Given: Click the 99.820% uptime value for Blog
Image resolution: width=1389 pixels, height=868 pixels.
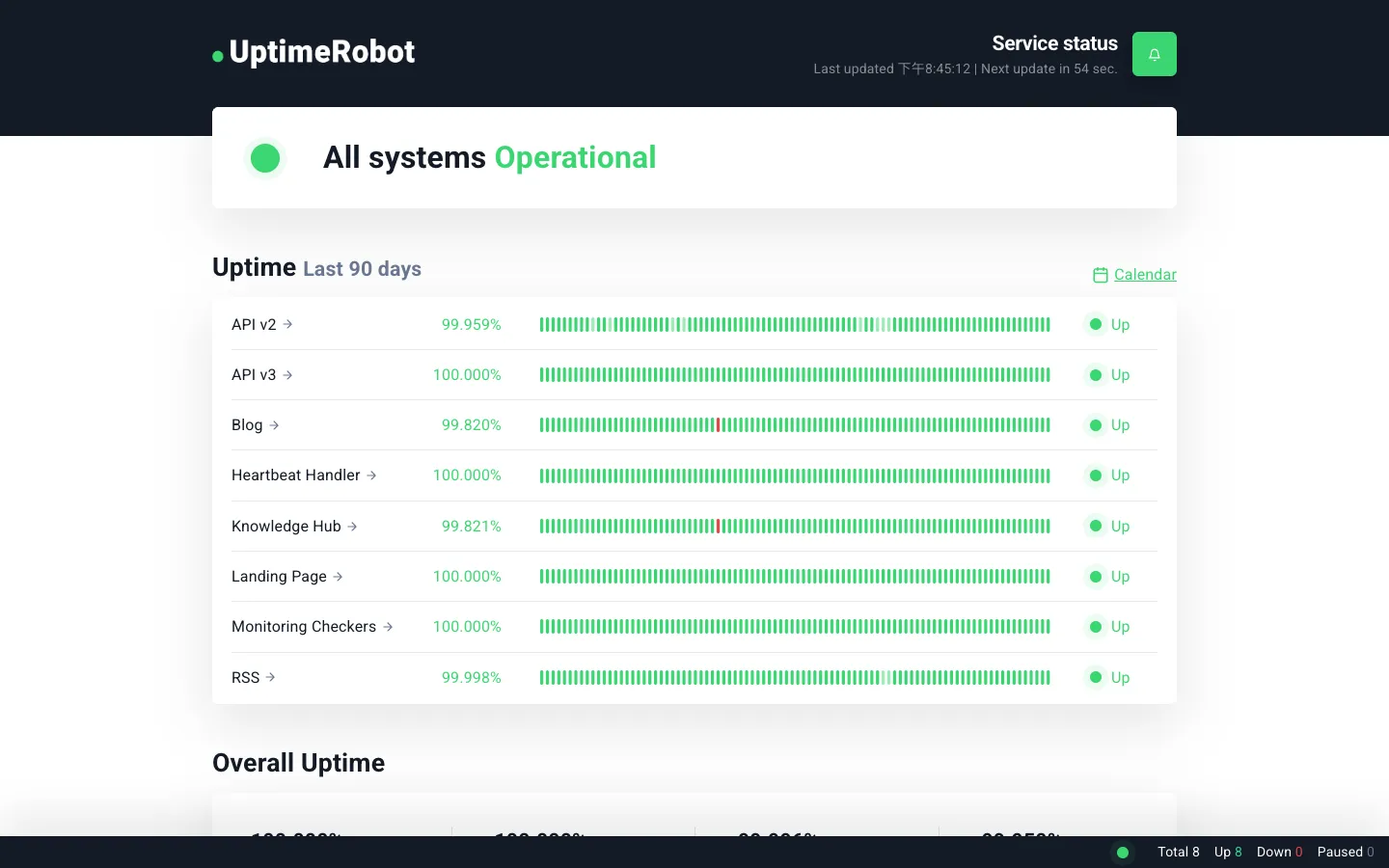Looking at the screenshot, I should pyautogui.click(x=472, y=425).
